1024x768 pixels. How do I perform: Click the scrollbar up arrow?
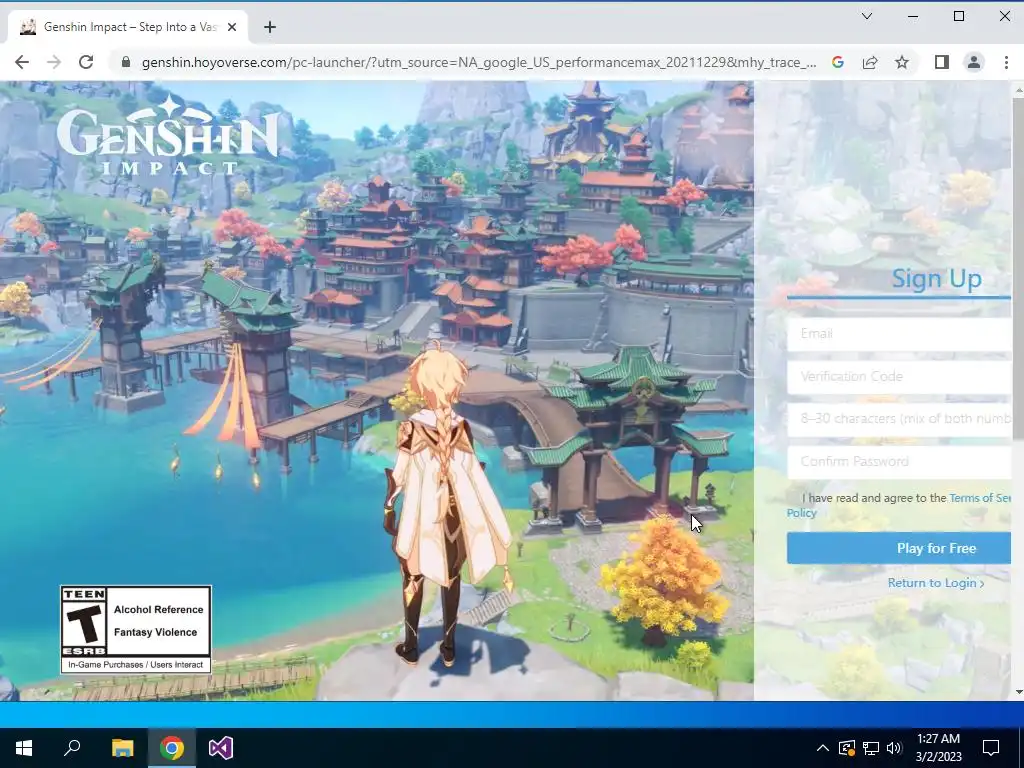coord(1017,88)
